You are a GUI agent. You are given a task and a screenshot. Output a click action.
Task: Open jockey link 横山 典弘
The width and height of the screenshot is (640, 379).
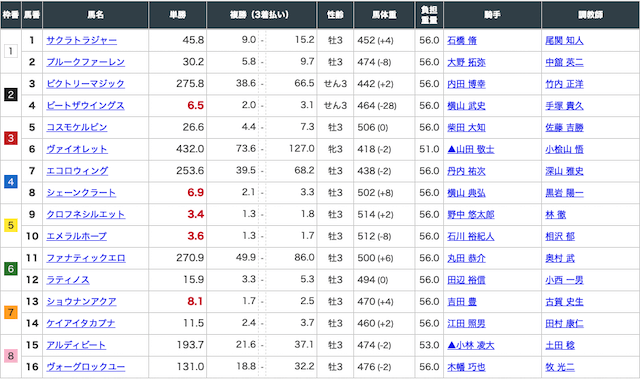(x=466, y=193)
